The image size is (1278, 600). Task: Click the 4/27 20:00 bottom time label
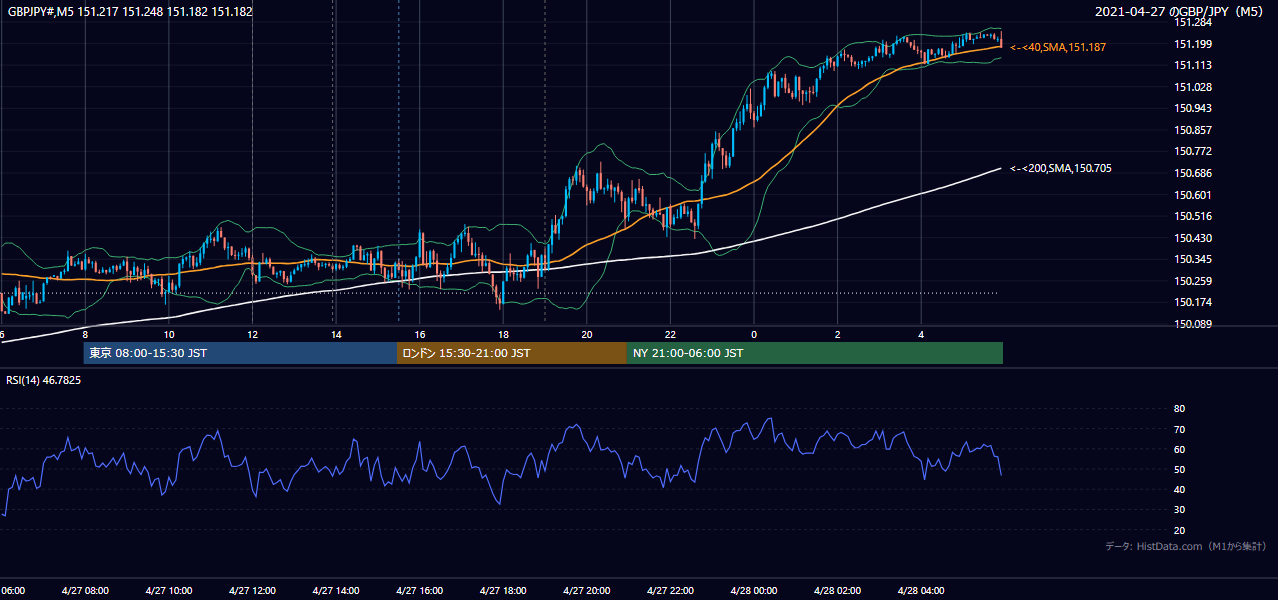tap(586, 590)
